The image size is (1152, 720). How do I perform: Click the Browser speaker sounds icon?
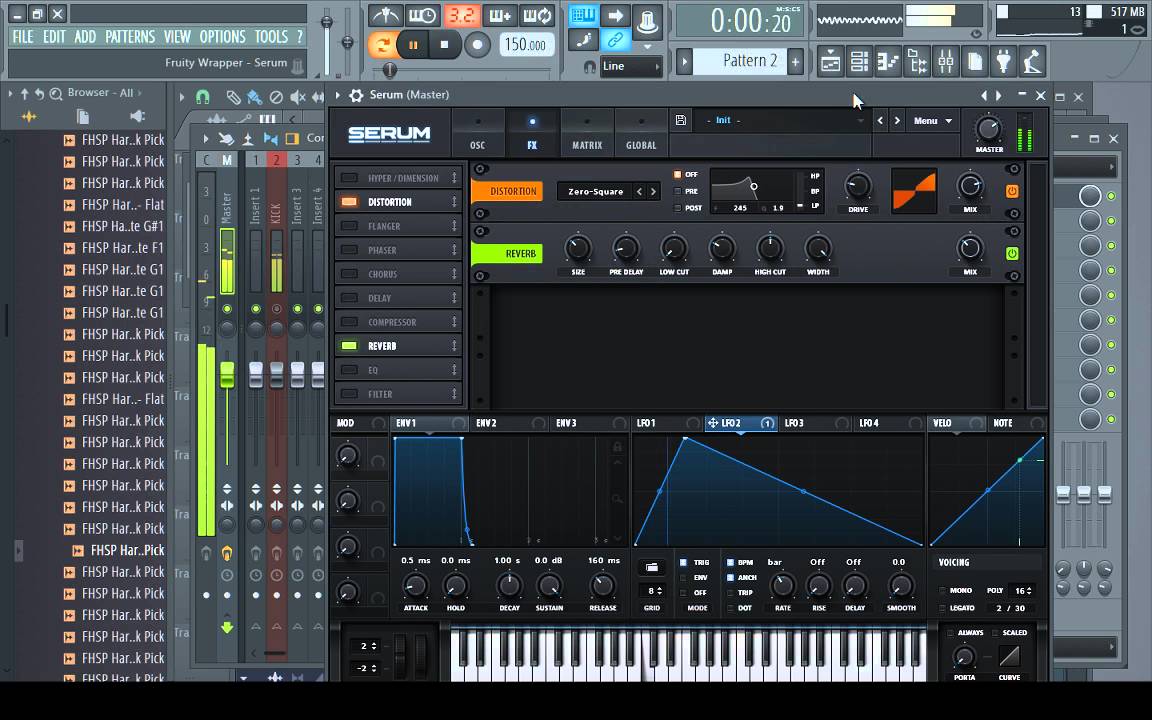(x=137, y=116)
